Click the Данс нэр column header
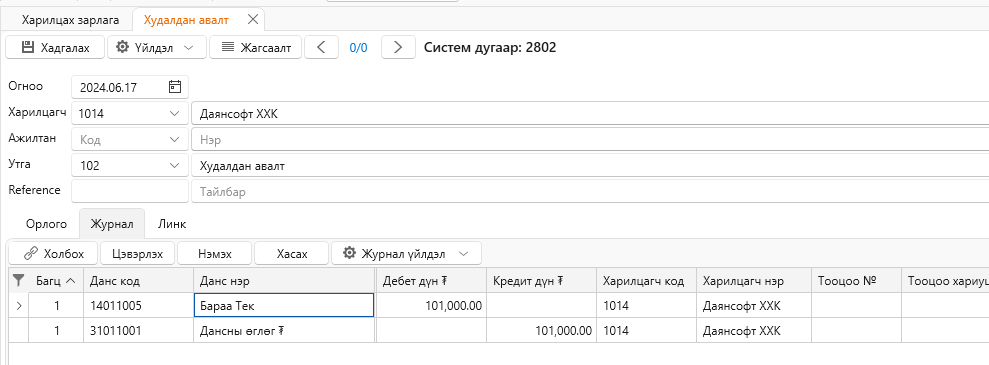The image size is (989, 365). [284, 280]
